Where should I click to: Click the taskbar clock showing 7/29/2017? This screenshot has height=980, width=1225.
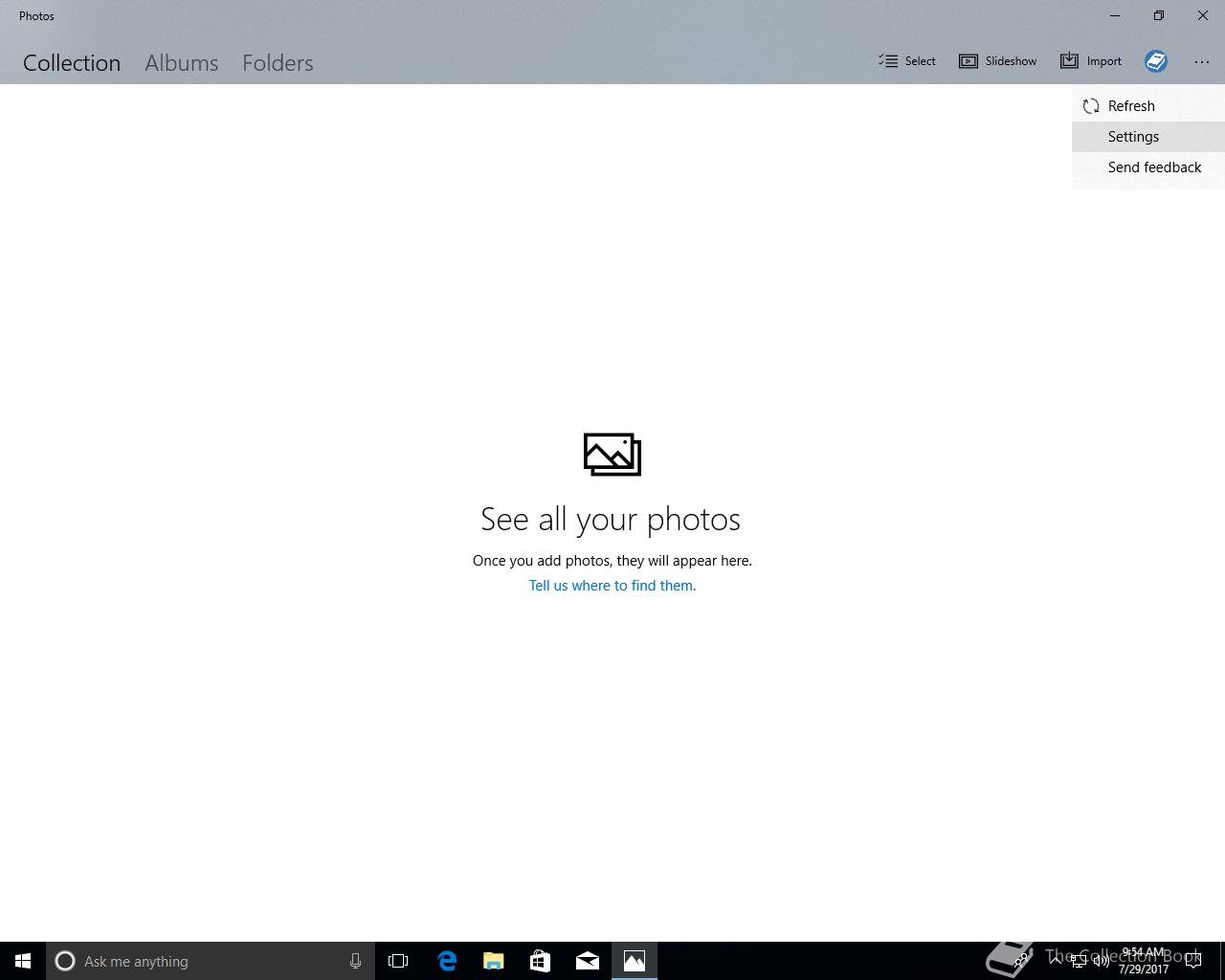coord(1144,961)
